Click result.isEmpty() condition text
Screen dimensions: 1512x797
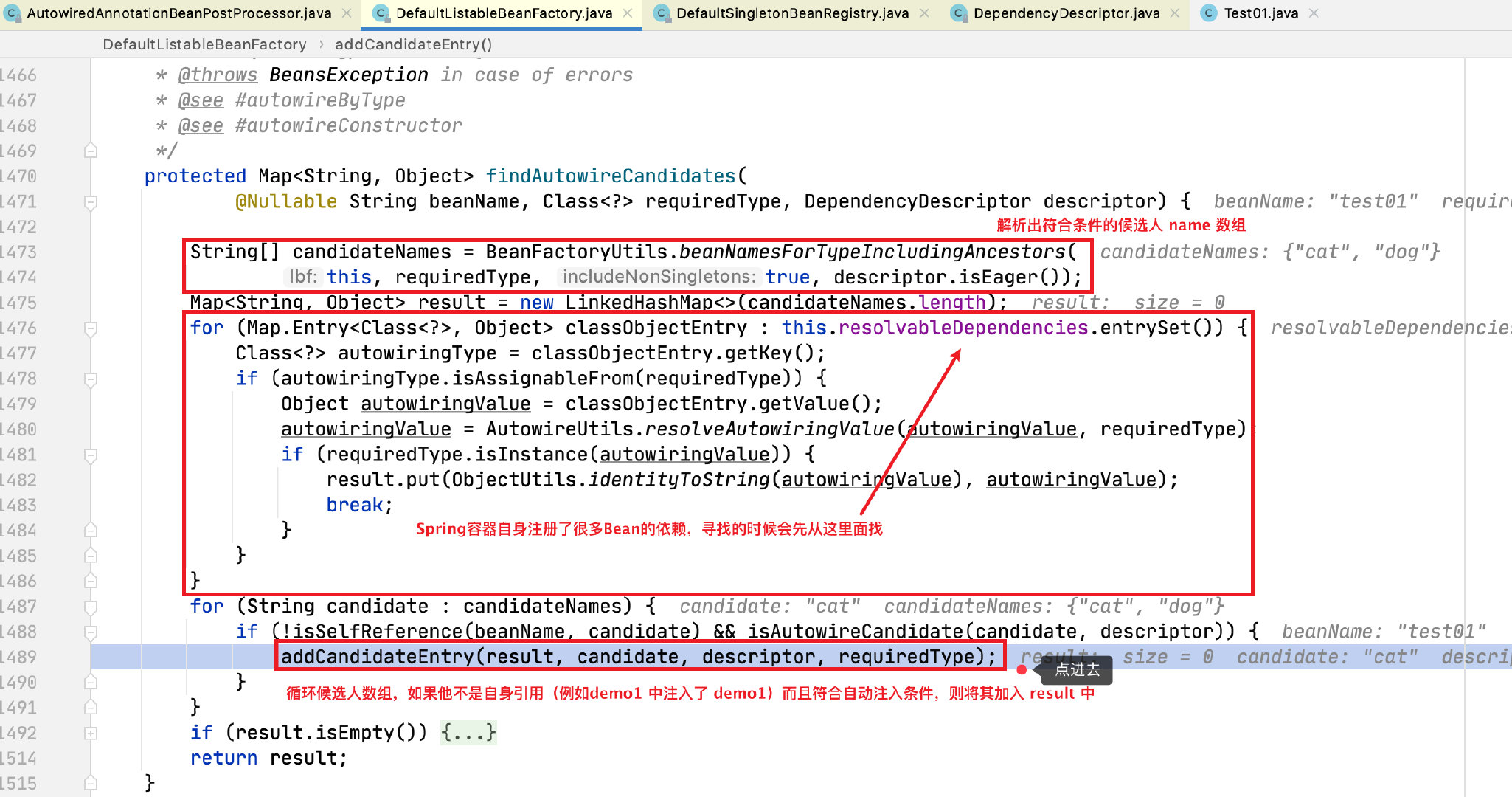326,733
